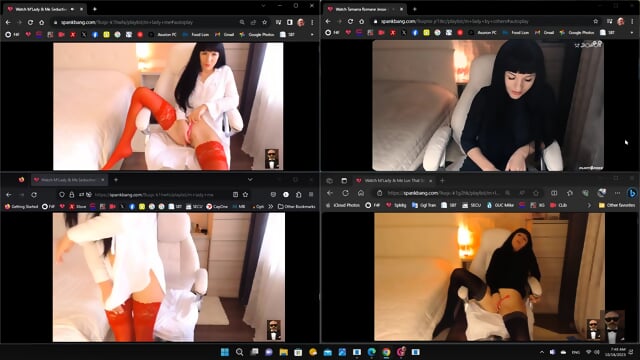Open home page in top-left Chrome window

[42, 22]
